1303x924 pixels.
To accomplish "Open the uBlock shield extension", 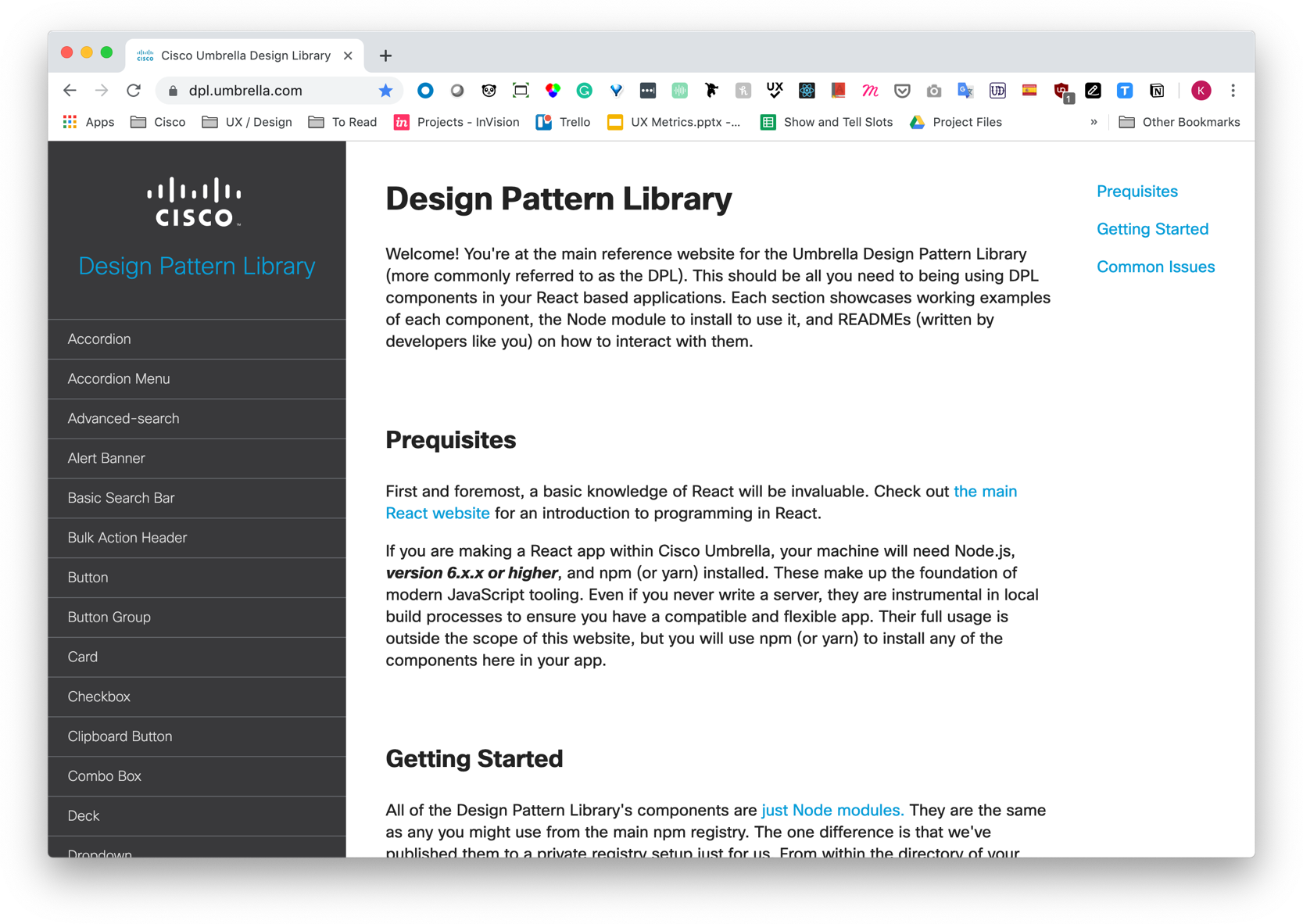I will point(1062,92).
